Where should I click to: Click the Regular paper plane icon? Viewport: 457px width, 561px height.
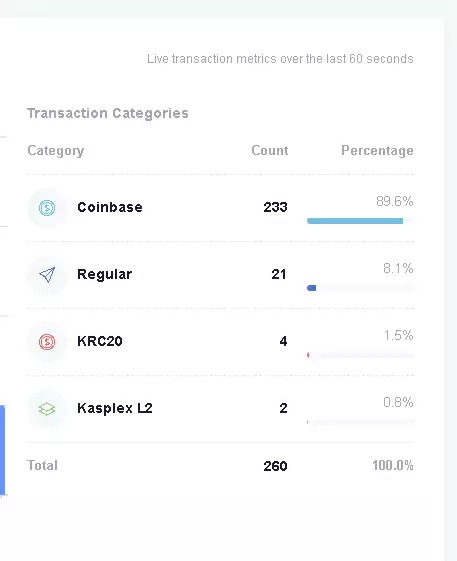47,275
